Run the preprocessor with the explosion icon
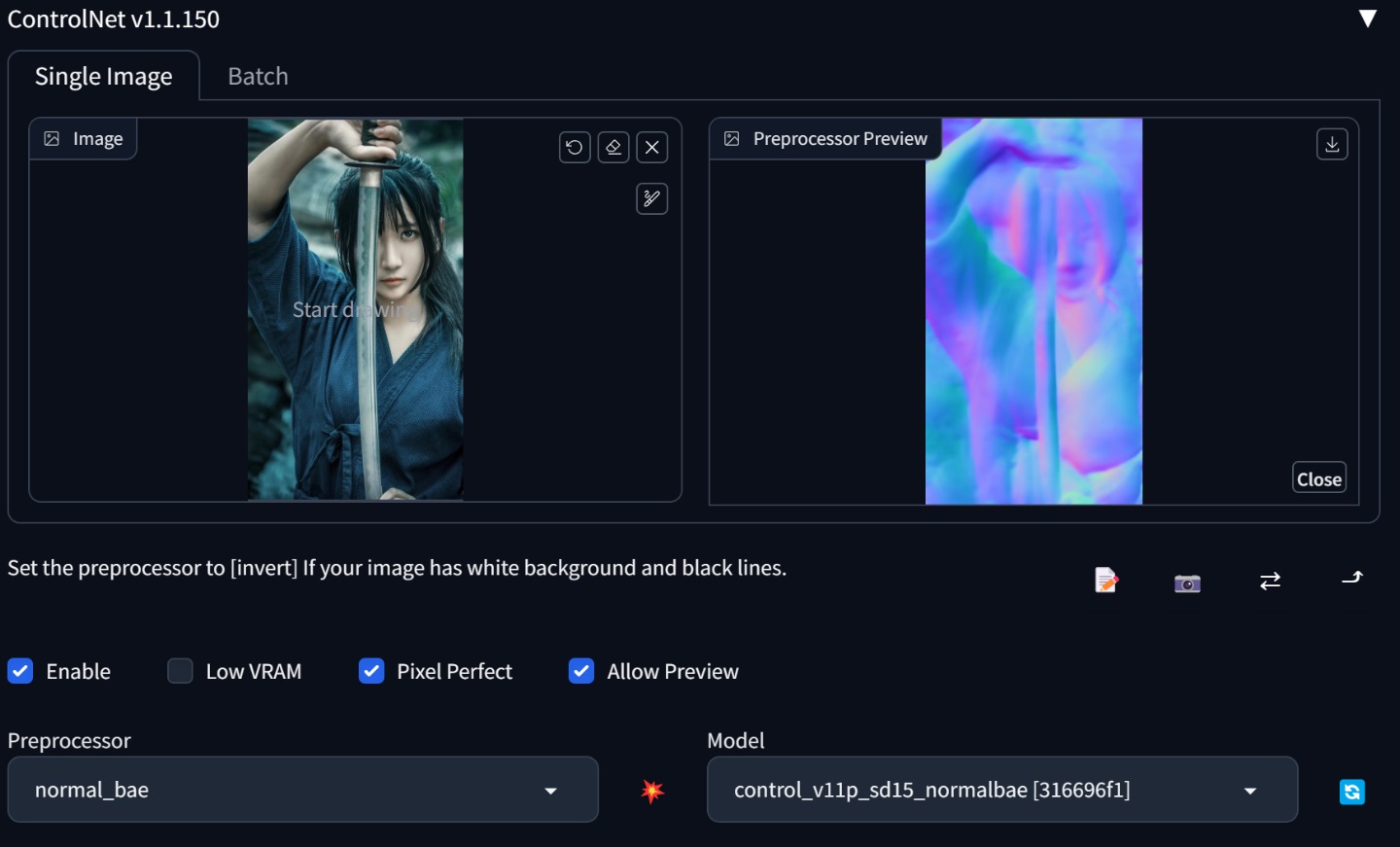 point(652,791)
